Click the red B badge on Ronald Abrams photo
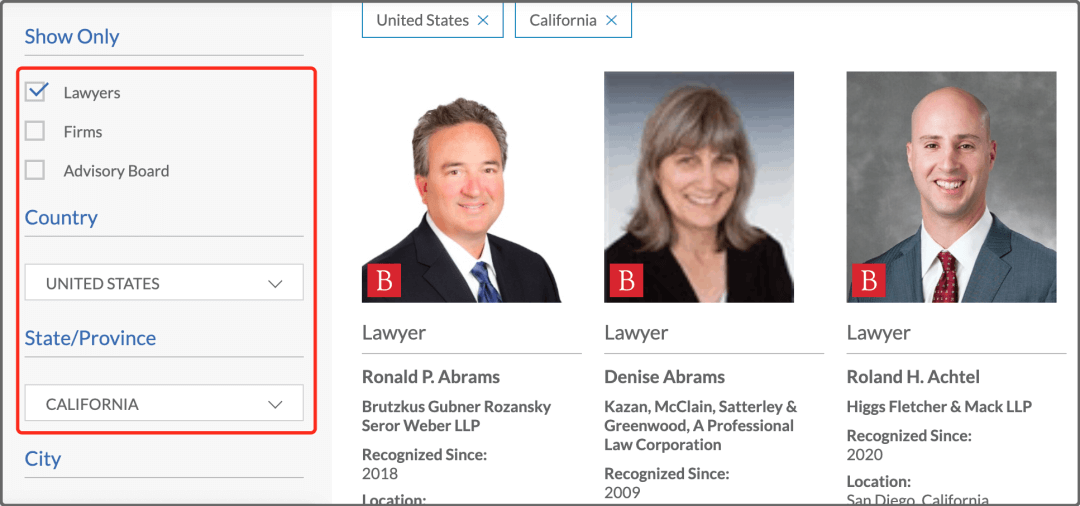 [x=384, y=280]
